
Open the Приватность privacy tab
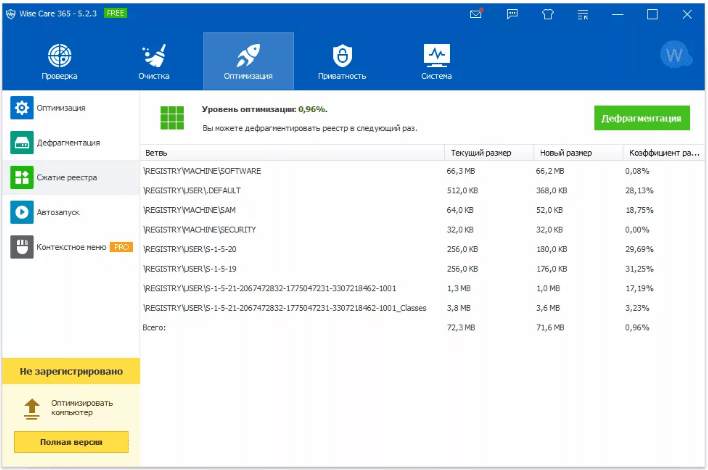click(x=342, y=61)
